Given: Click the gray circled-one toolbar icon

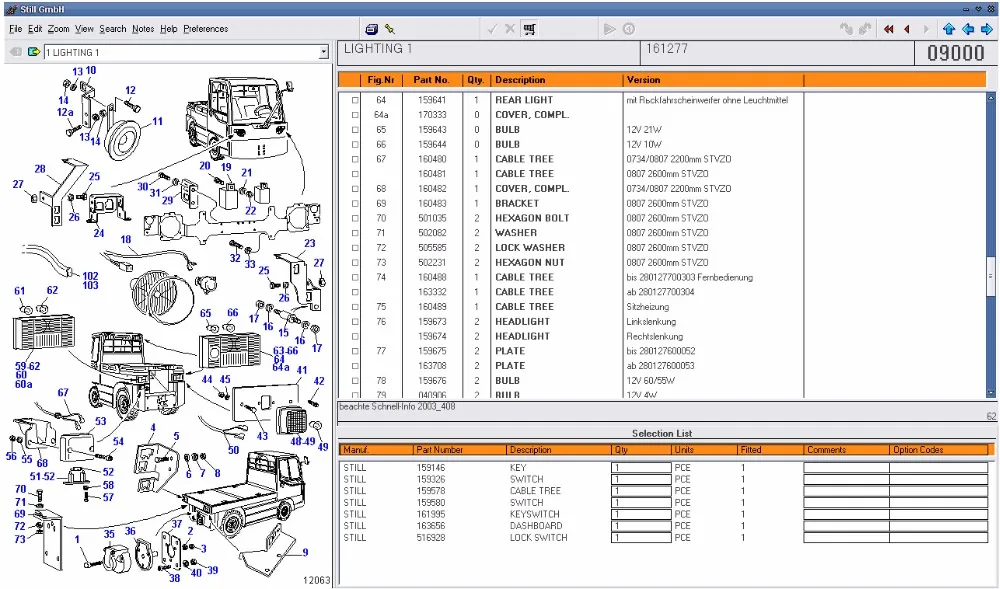Looking at the screenshot, I should pos(629,29).
